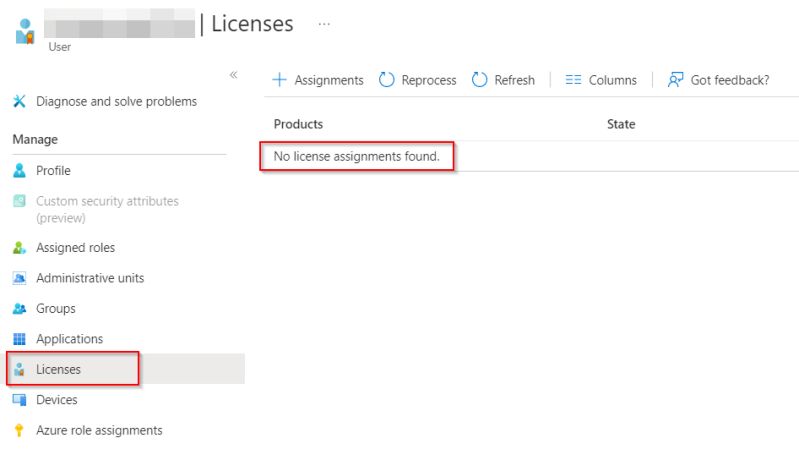Open Groups section
The image size is (799, 449).
(x=56, y=309)
